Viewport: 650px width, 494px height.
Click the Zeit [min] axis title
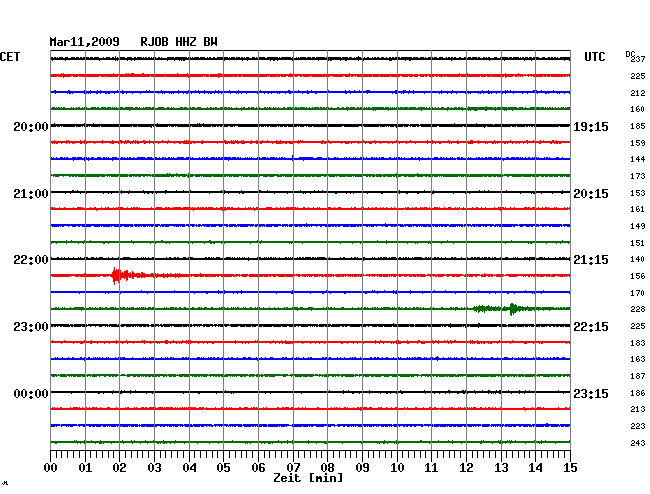pyautogui.click(x=308, y=478)
